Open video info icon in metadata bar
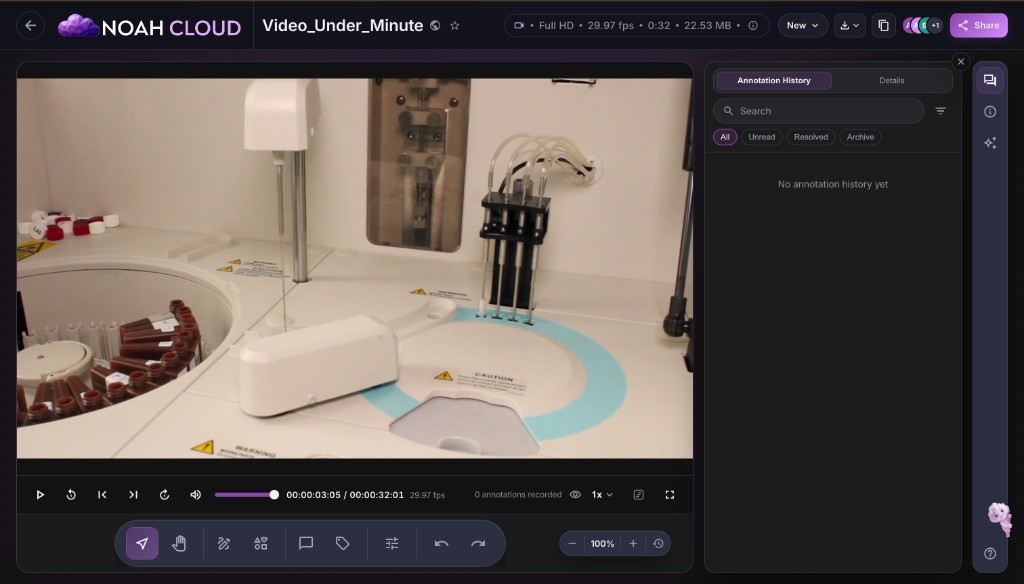The width and height of the screenshot is (1024, 584). tap(753, 25)
